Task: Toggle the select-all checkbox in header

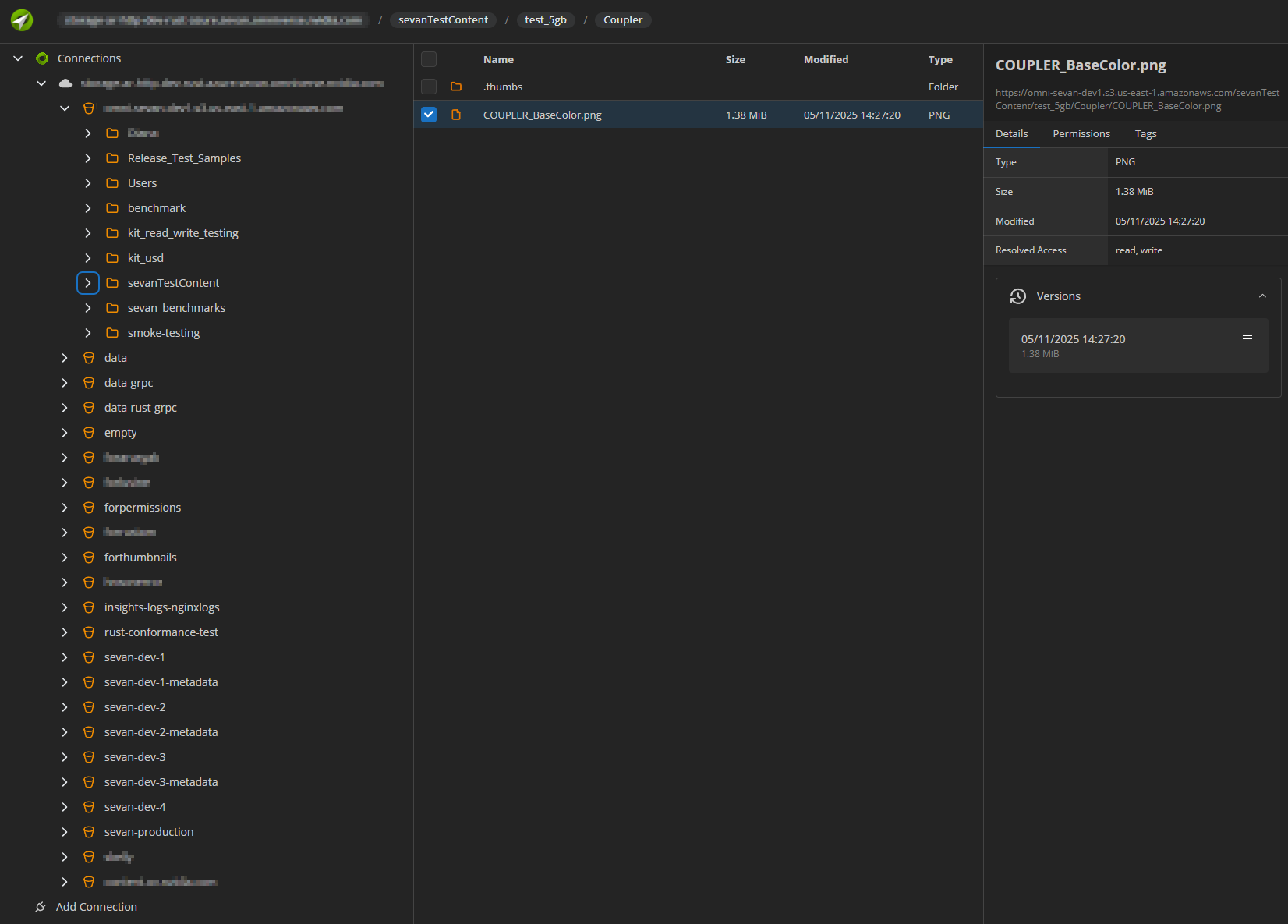Action: pyautogui.click(x=429, y=59)
